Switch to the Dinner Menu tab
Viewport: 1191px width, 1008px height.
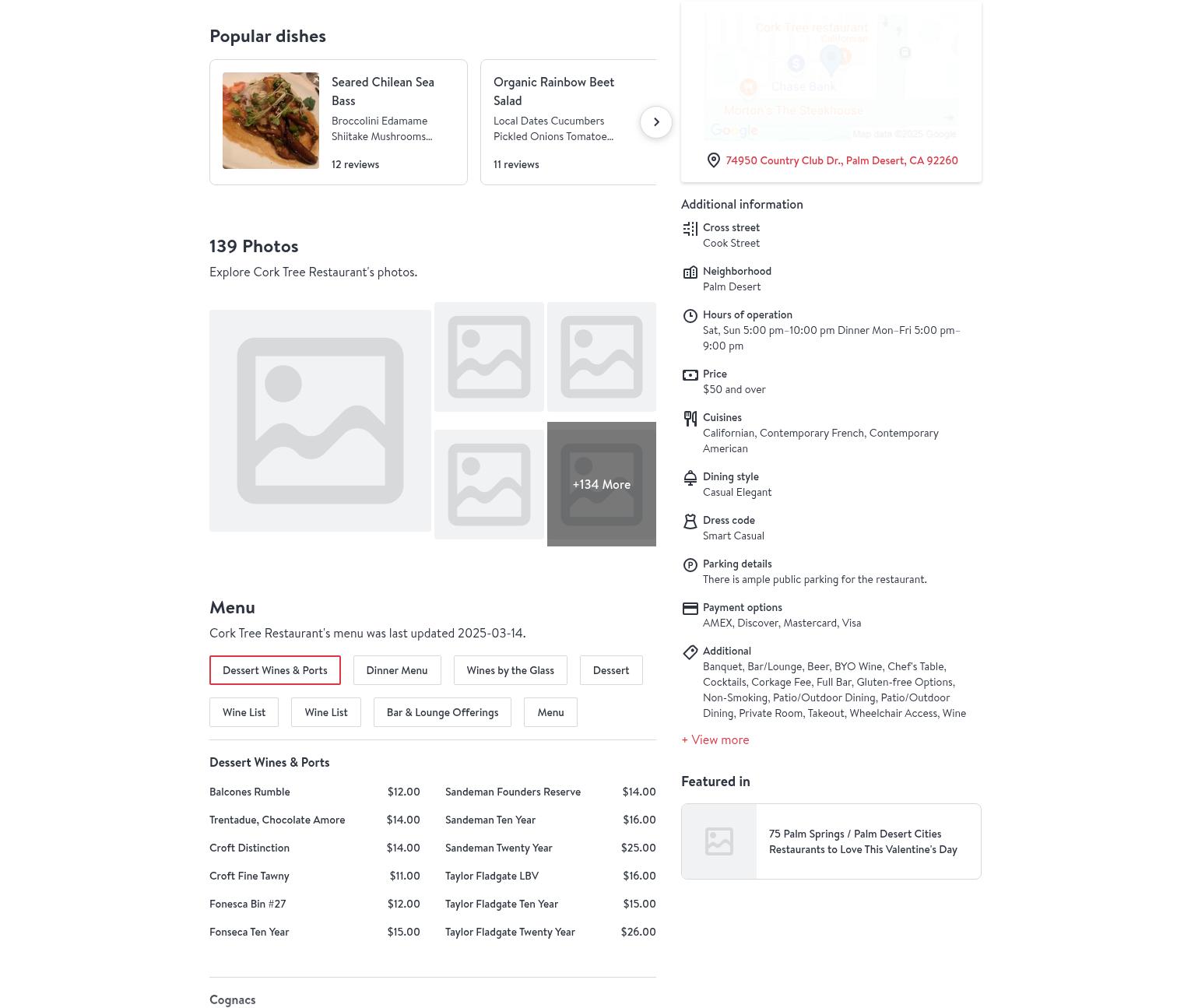(x=396, y=670)
